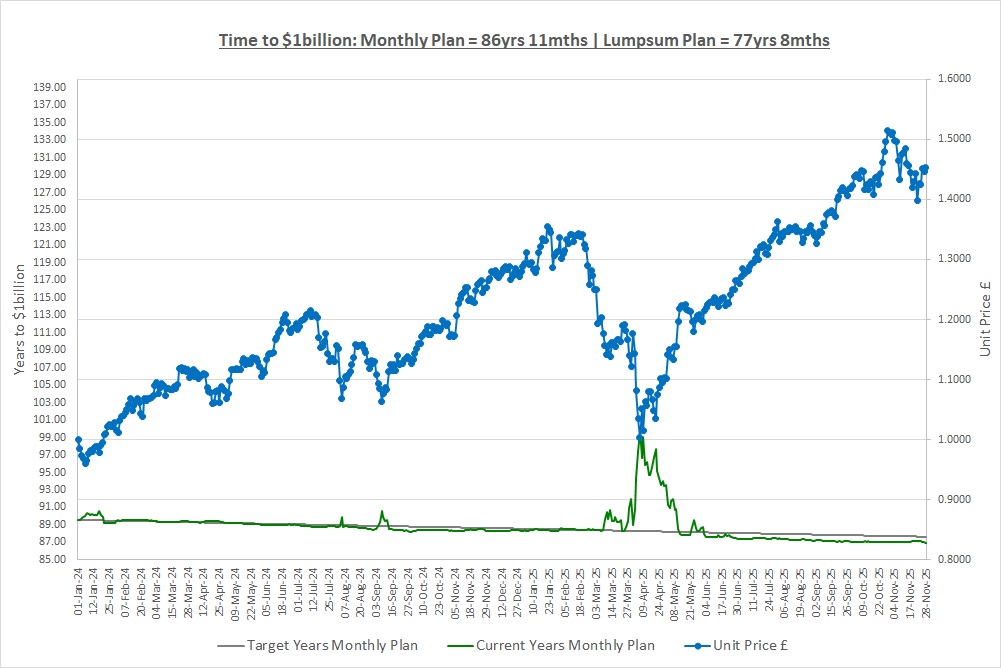Click the 139.00 label on the left axis
Viewport: 1001px width, 668px height.
click(x=50, y=87)
